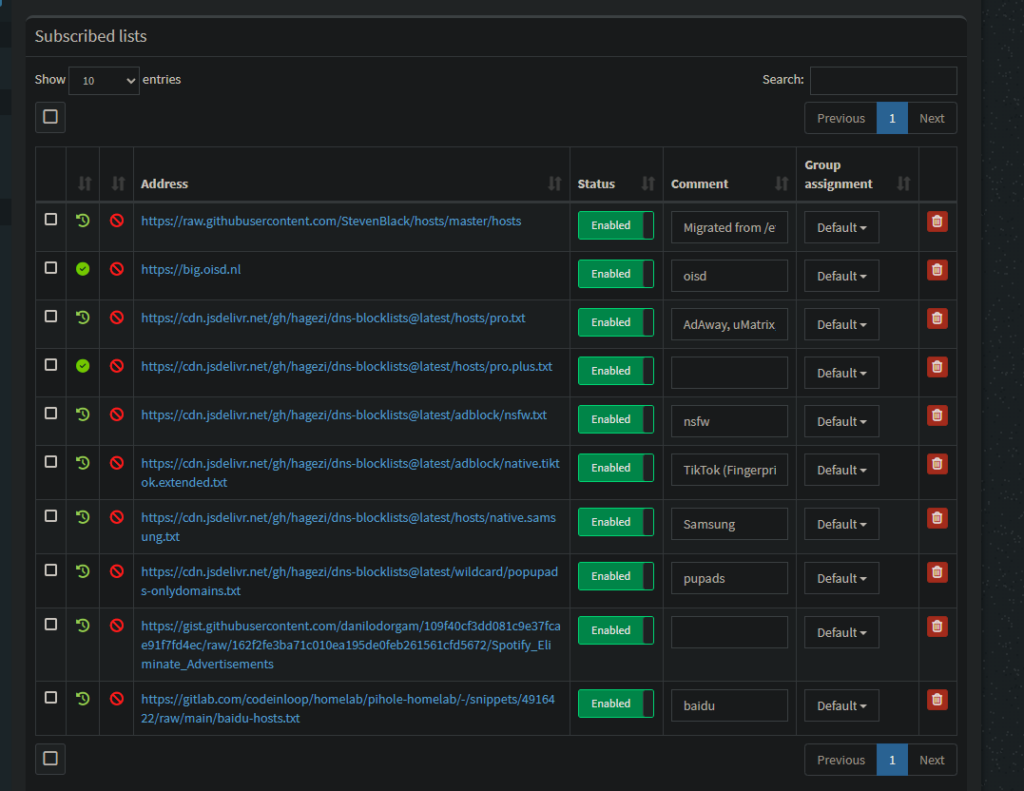Sort by the Address column sort arrows

tap(555, 184)
